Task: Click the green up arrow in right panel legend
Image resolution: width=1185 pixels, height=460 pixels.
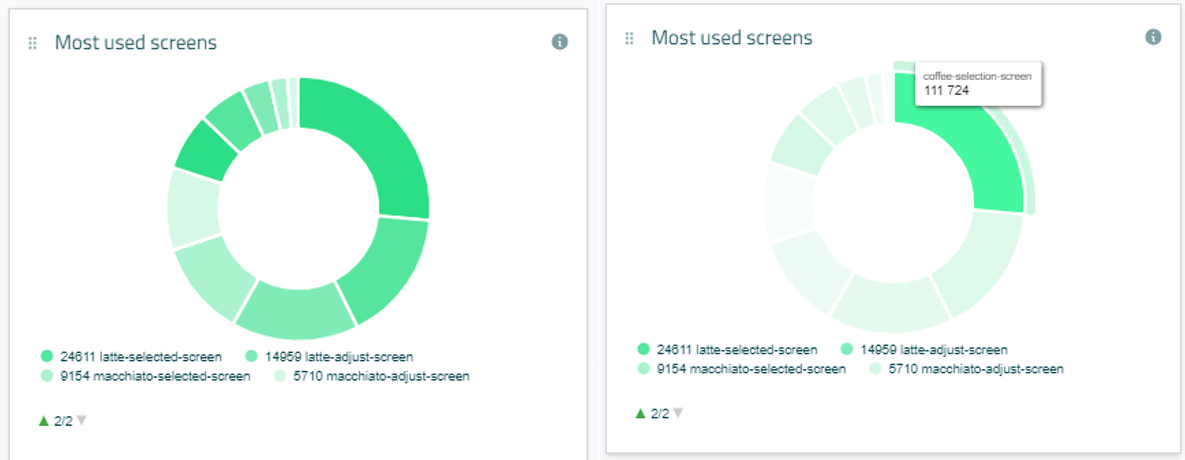Action: [640, 413]
